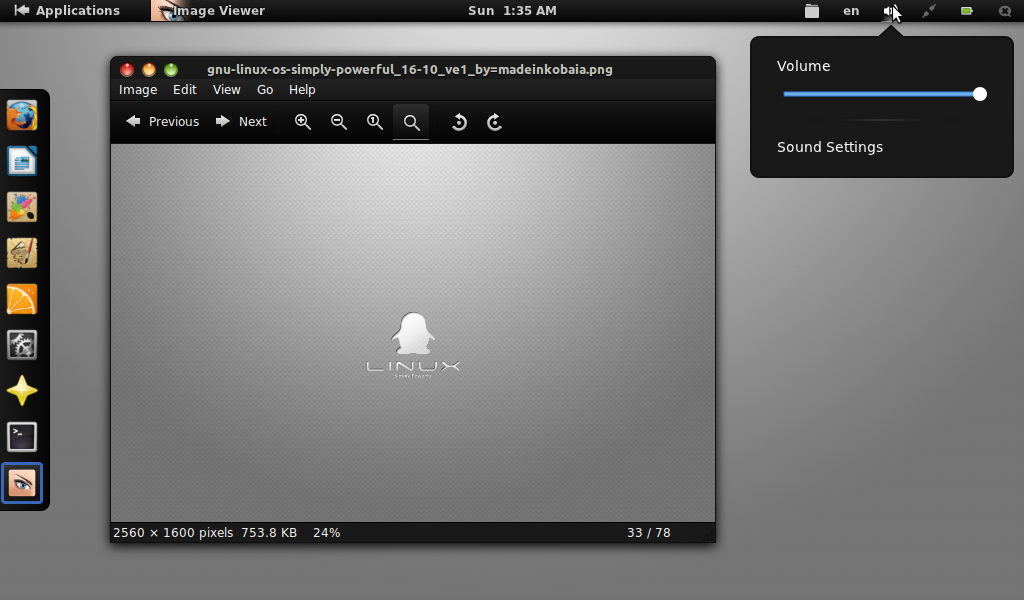Image resolution: width=1024 pixels, height=600 pixels.
Task: Click the window title filename
Action: click(x=409, y=69)
